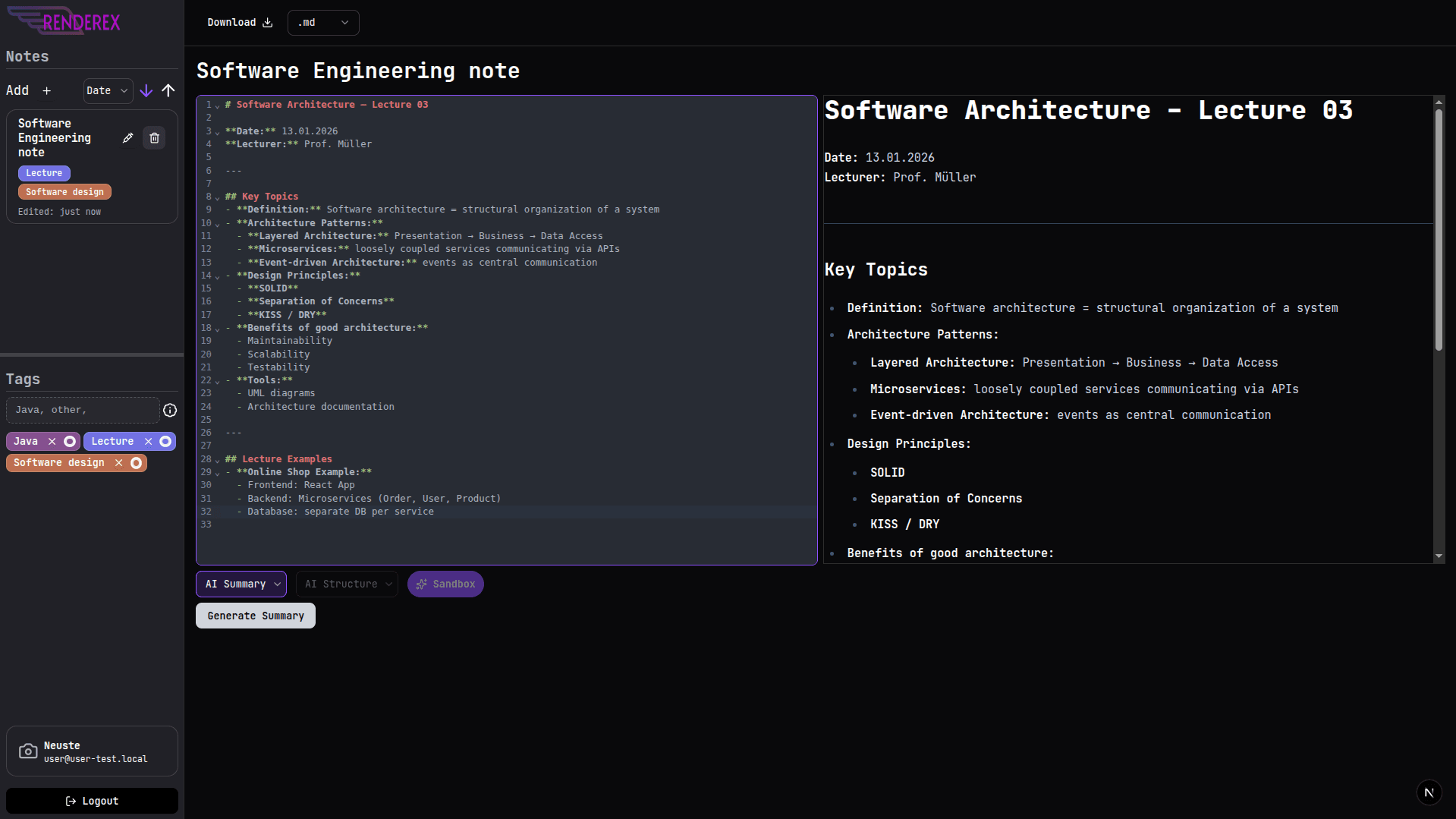1456x819 pixels.
Task: Expand the AI Summary dropdown
Action: (x=241, y=584)
